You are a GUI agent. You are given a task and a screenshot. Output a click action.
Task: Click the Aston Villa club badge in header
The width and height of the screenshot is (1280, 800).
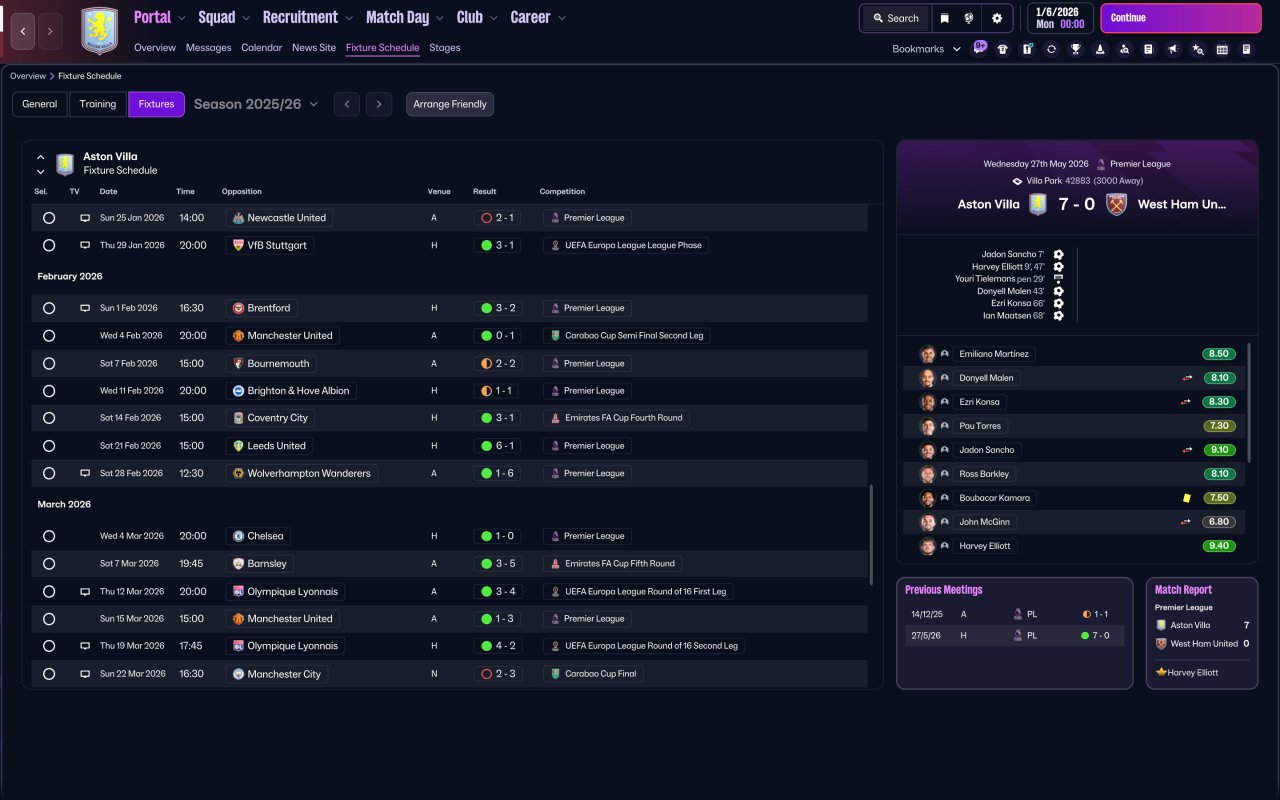click(x=99, y=31)
